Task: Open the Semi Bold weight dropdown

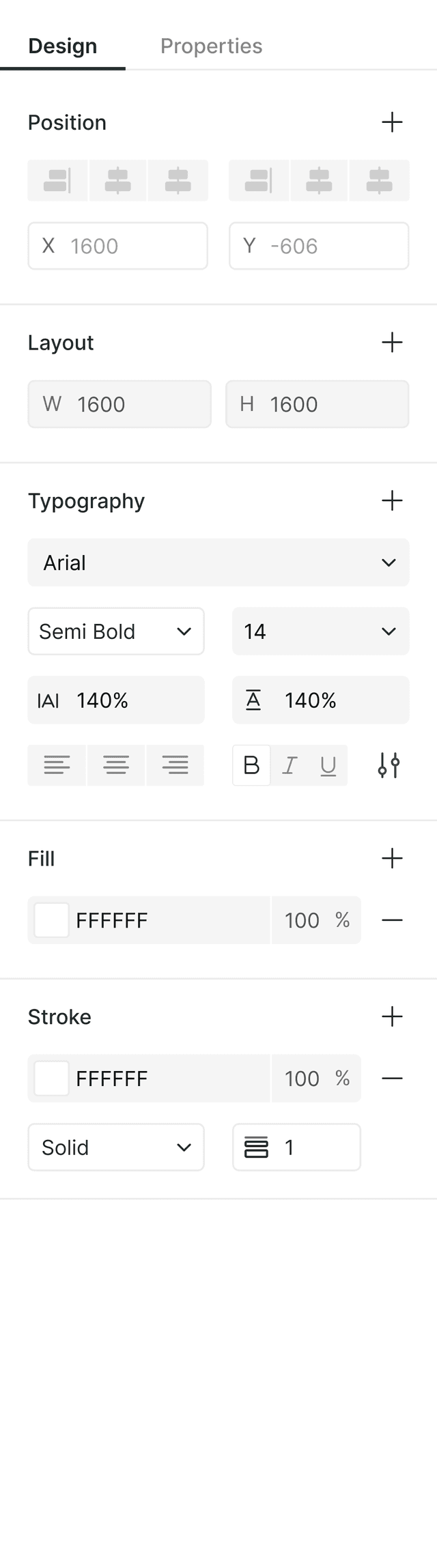Action: pyautogui.click(x=116, y=631)
